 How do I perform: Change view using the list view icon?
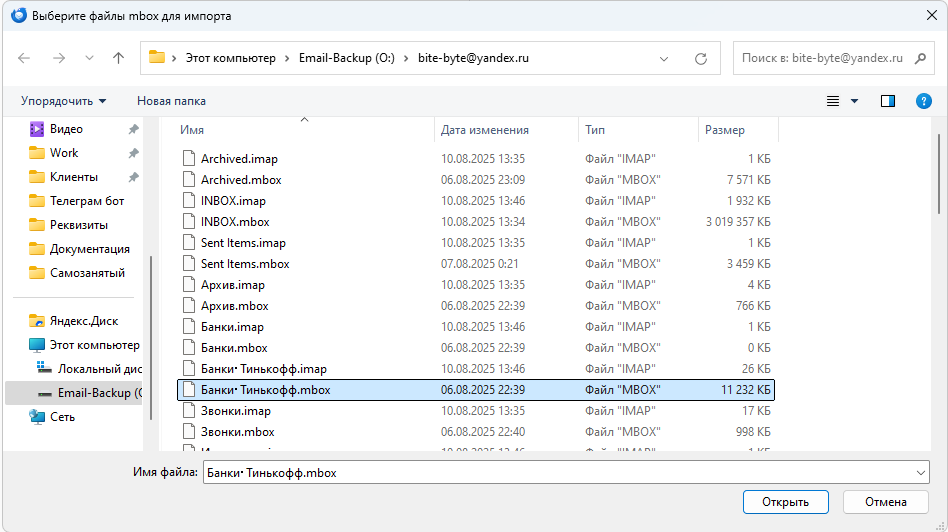point(833,101)
